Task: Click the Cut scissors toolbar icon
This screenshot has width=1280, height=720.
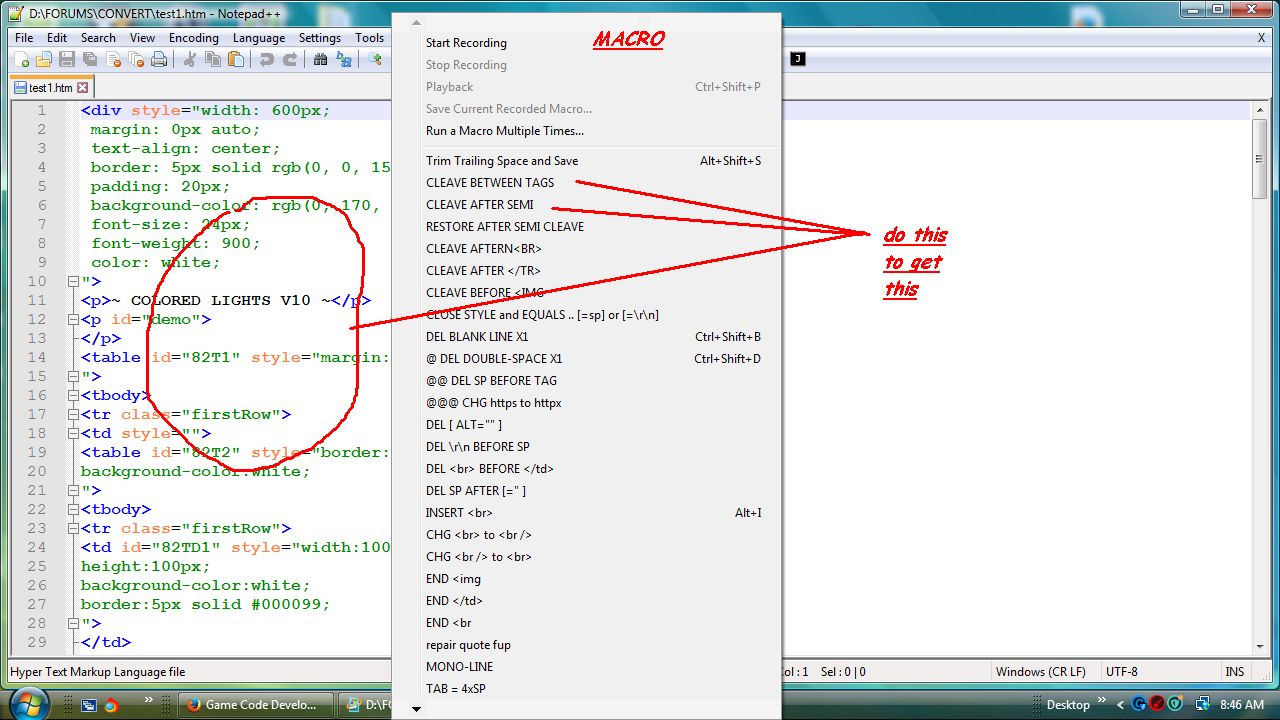Action: [190, 60]
